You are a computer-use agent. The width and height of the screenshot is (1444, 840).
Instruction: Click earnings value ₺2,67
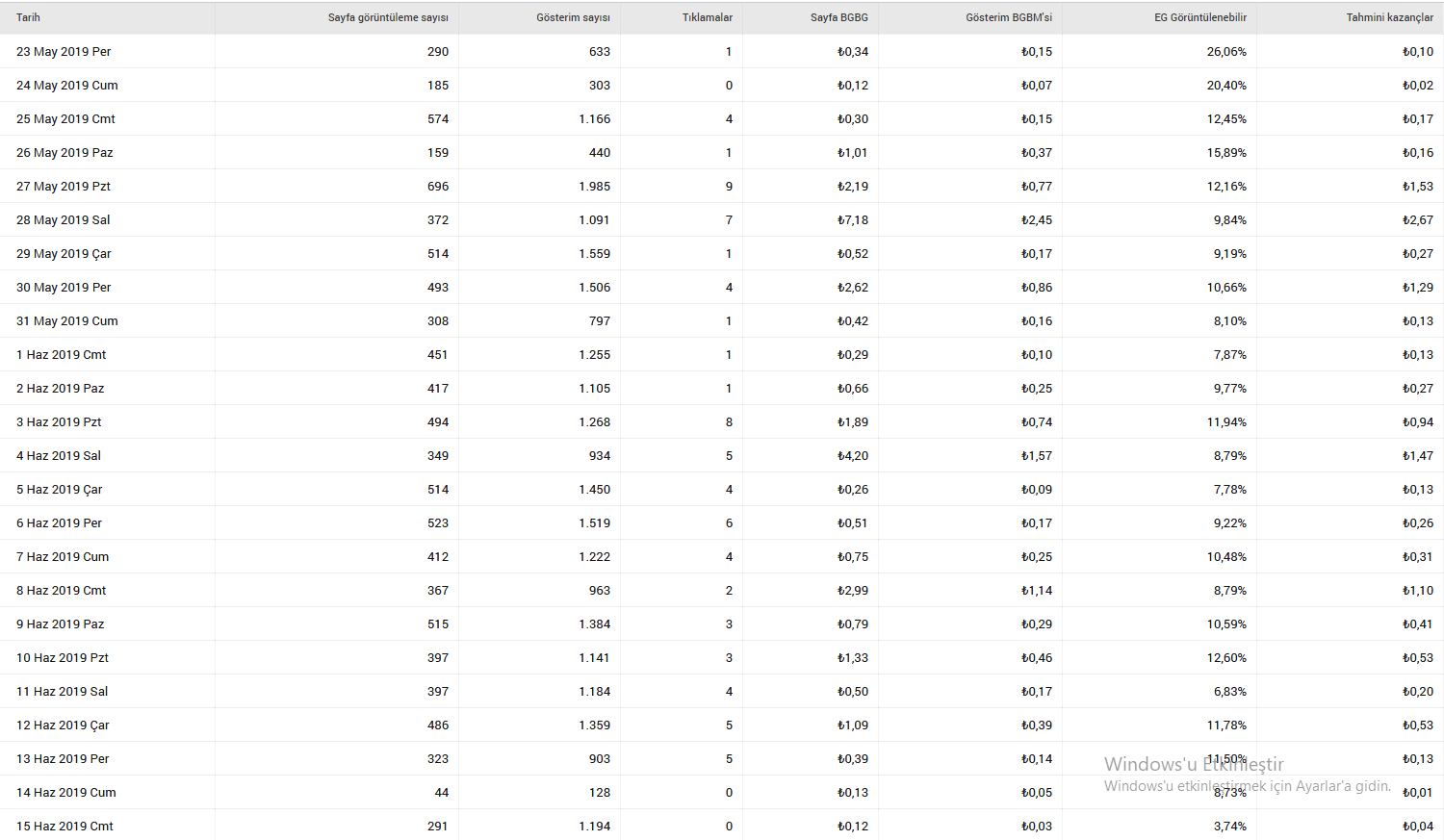[1417, 219]
